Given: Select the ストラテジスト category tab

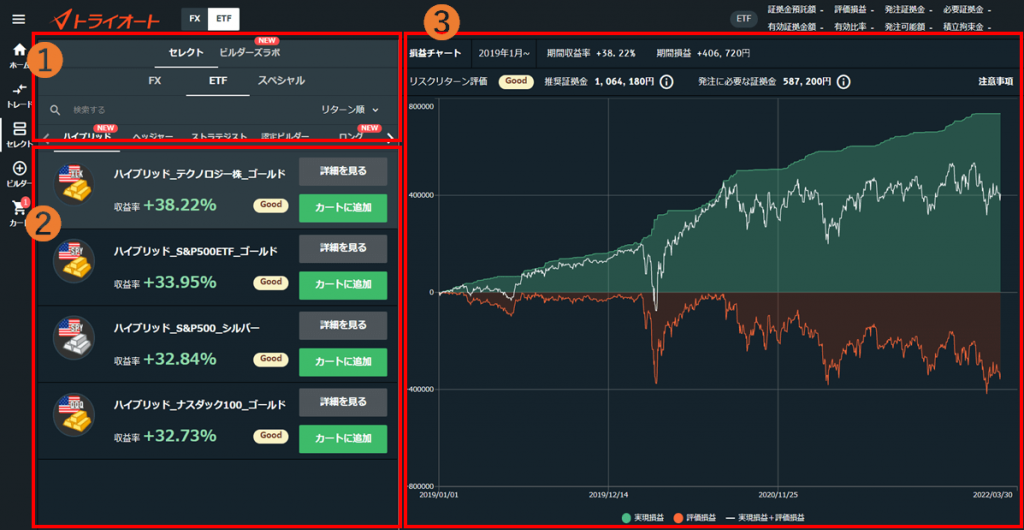Looking at the screenshot, I should click(x=219, y=136).
